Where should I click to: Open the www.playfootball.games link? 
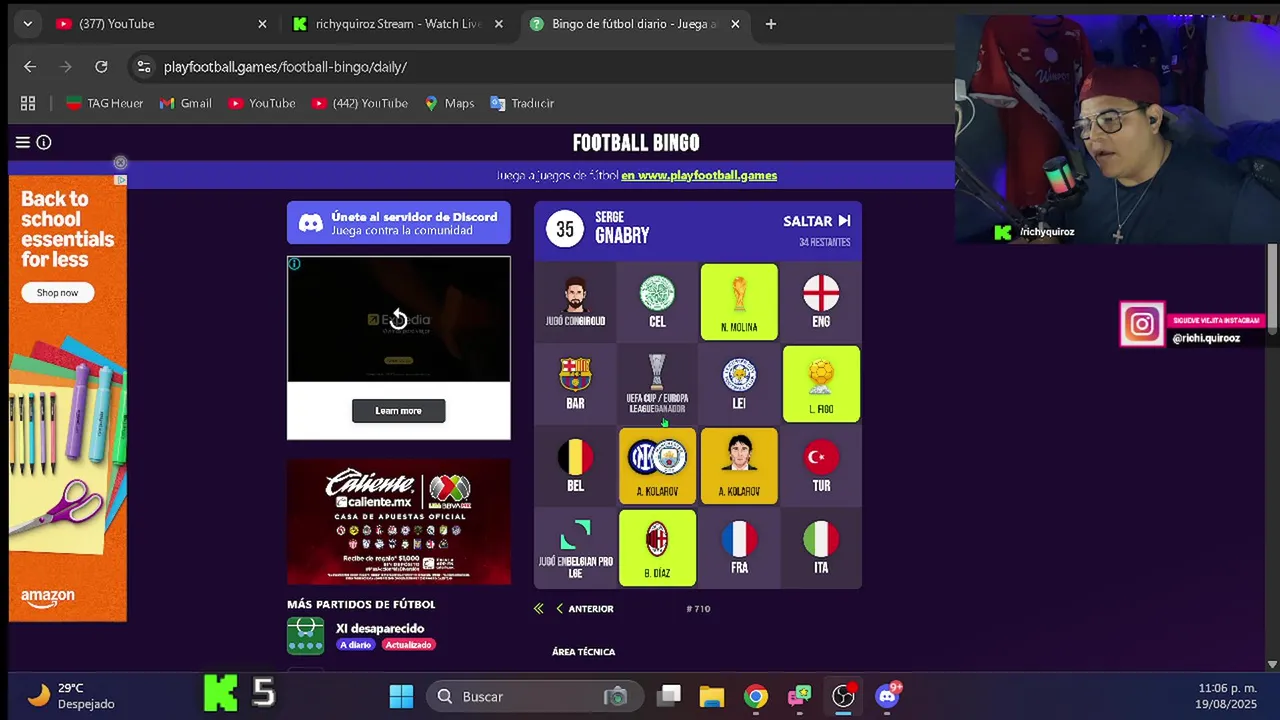coord(699,175)
